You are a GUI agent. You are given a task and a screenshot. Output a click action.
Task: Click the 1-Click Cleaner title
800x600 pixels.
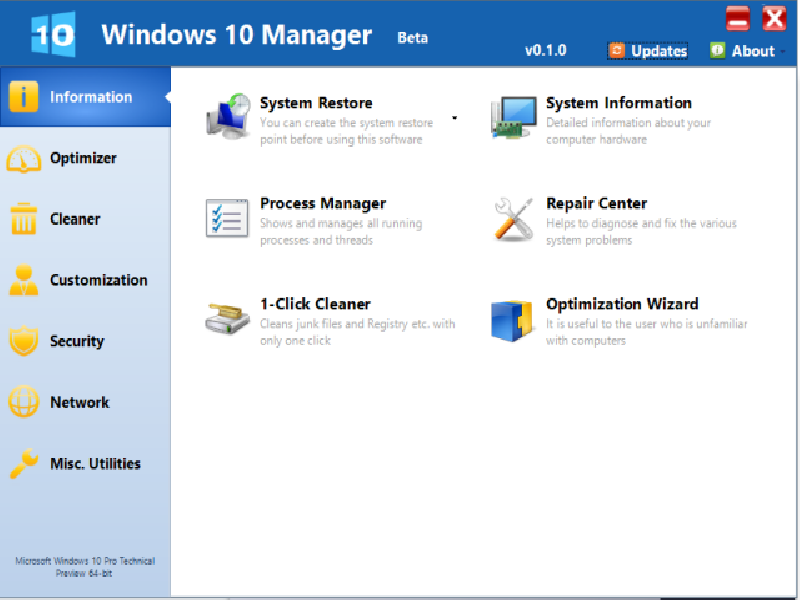pyautogui.click(x=315, y=304)
